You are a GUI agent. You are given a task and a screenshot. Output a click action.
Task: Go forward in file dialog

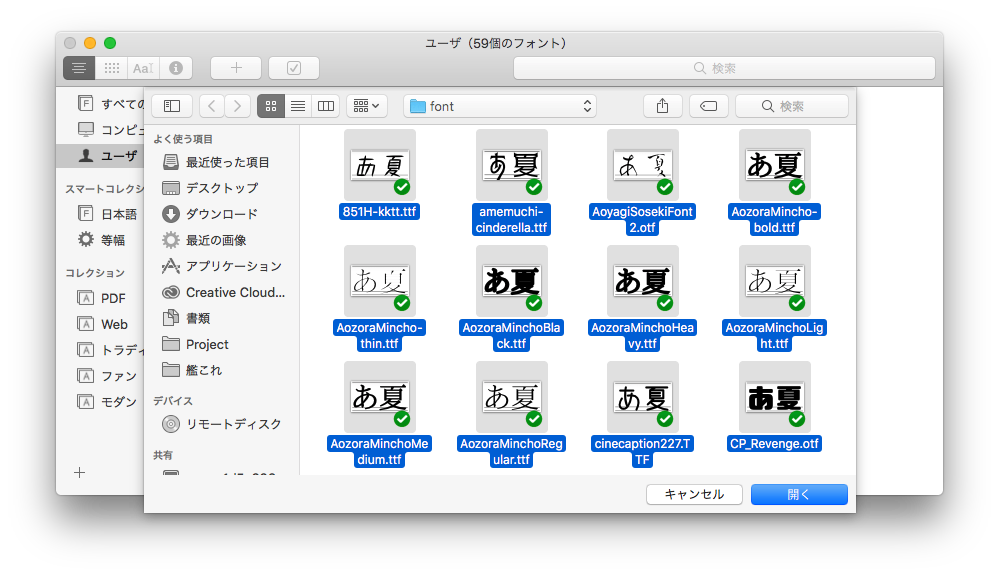tap(237, 106)
